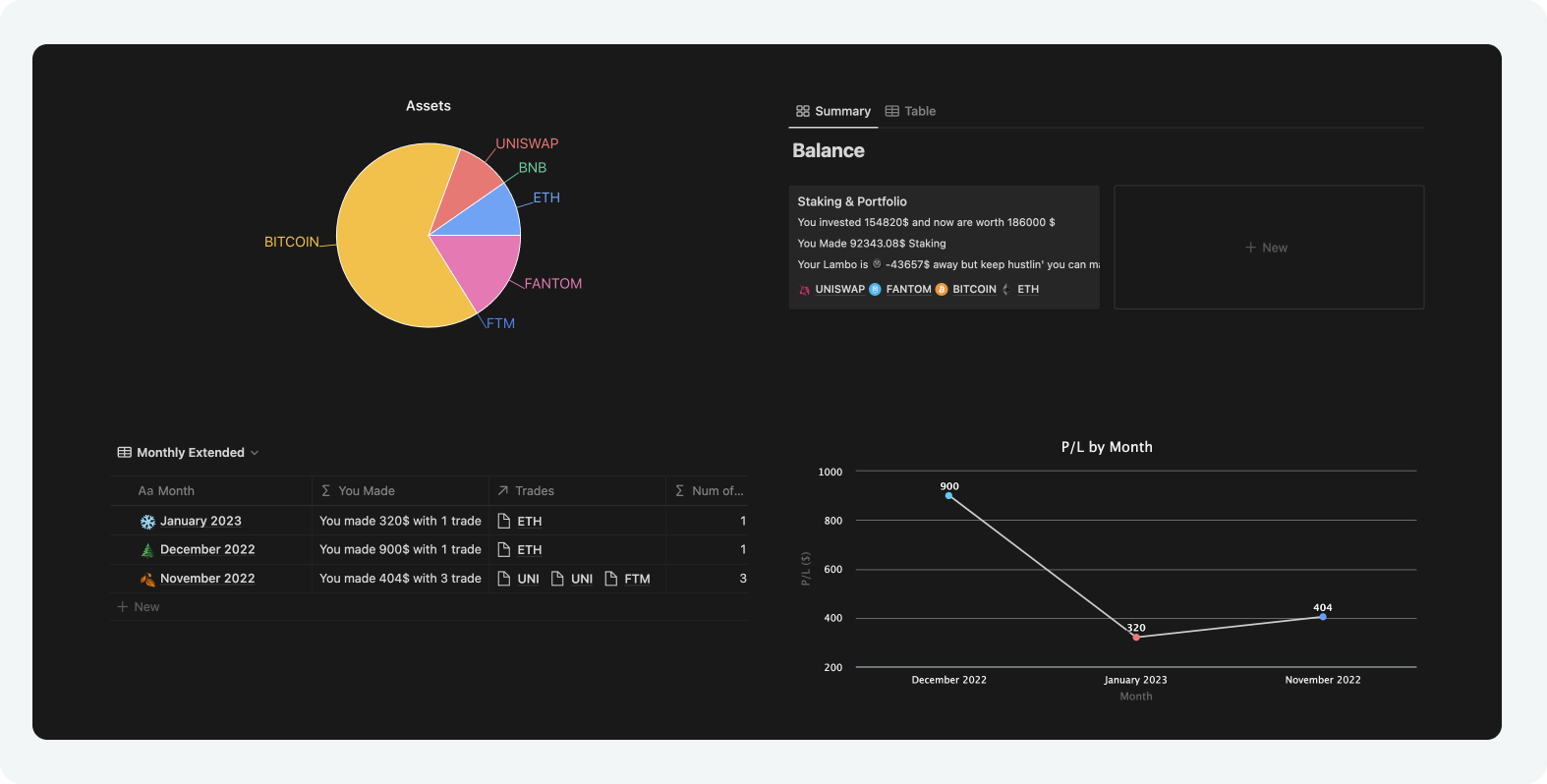Screen dimensions: 1547x784
Task: Add a New balance card
Action: coord(1268,248)
